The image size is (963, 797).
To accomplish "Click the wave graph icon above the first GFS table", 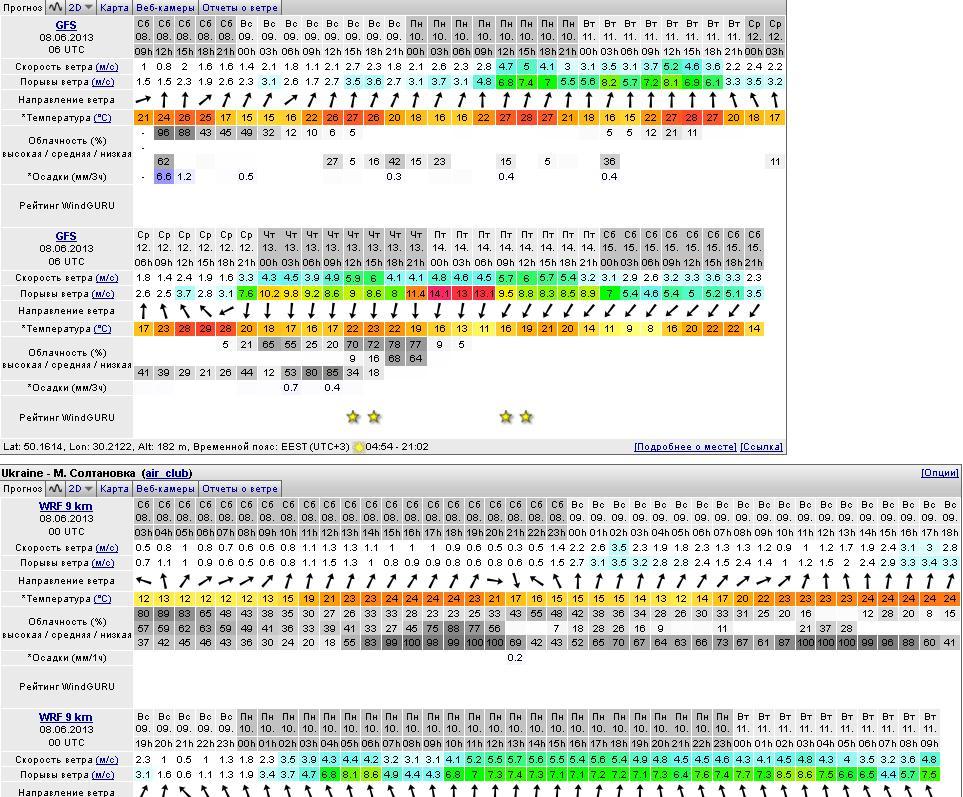I will (x=56, y=7).
